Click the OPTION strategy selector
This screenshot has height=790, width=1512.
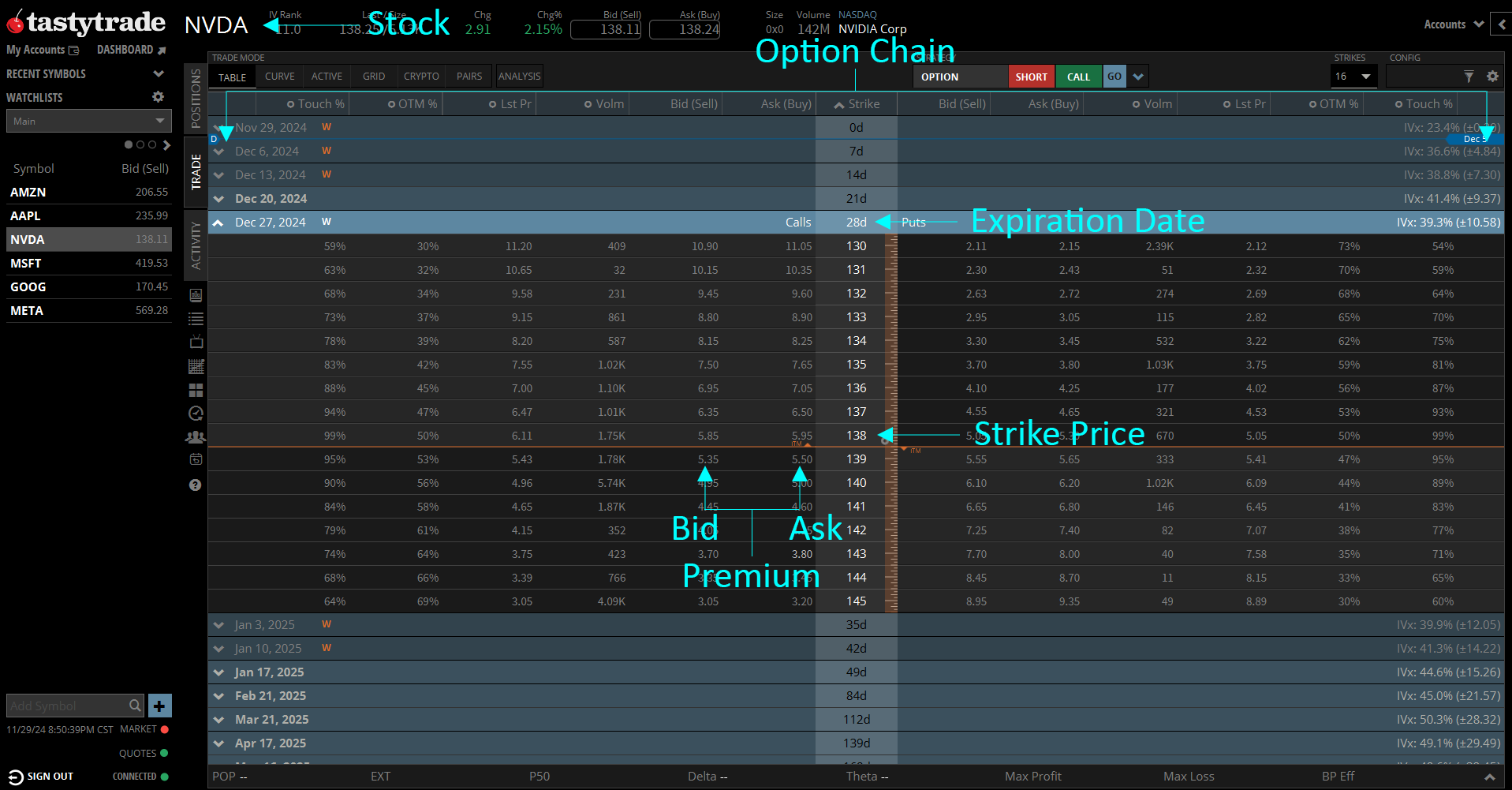[x=961, y=77]
